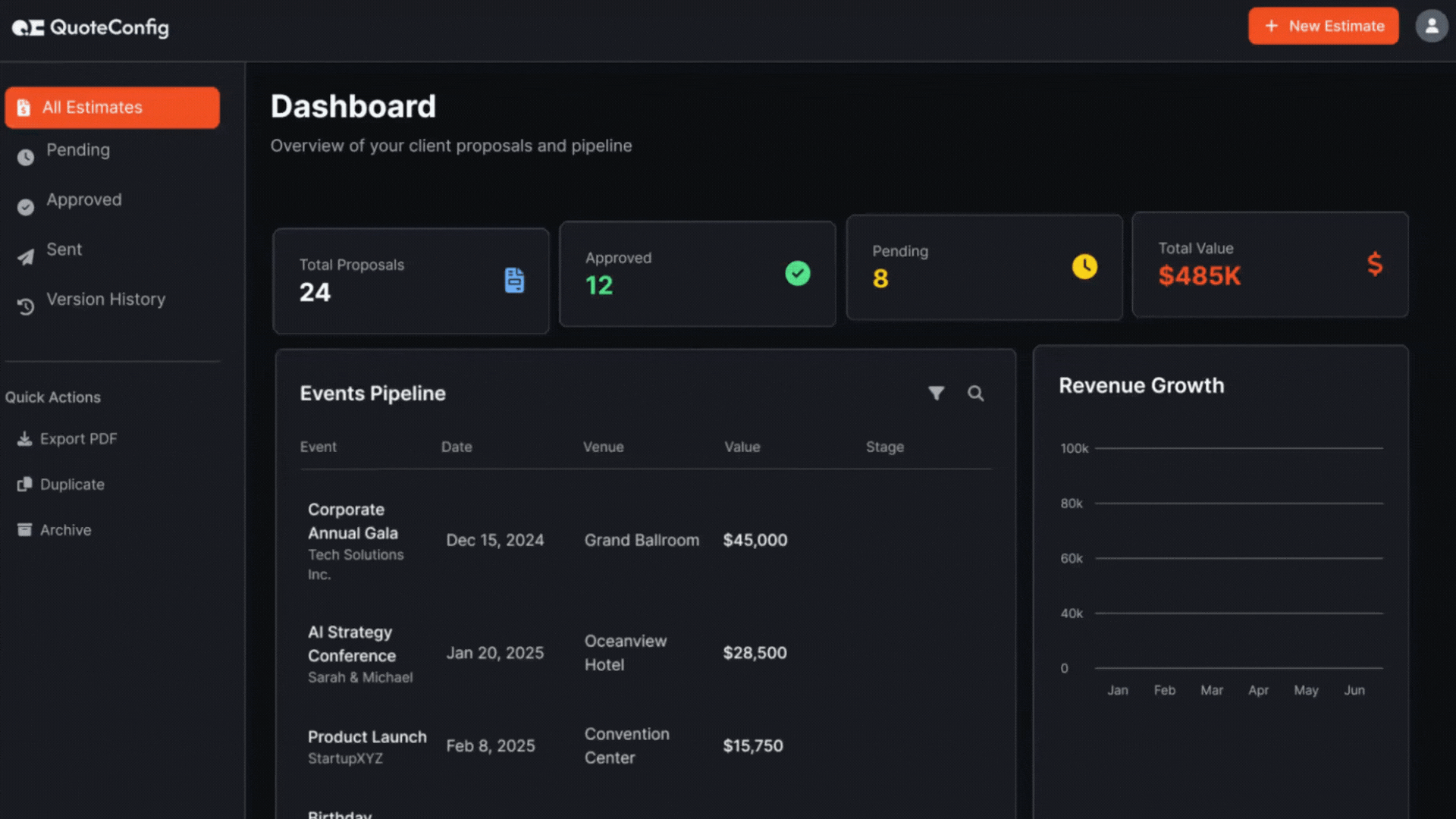Click the yellow clock icon in Pending card
The image size is (1456, 819).
tap(1084, 266)
